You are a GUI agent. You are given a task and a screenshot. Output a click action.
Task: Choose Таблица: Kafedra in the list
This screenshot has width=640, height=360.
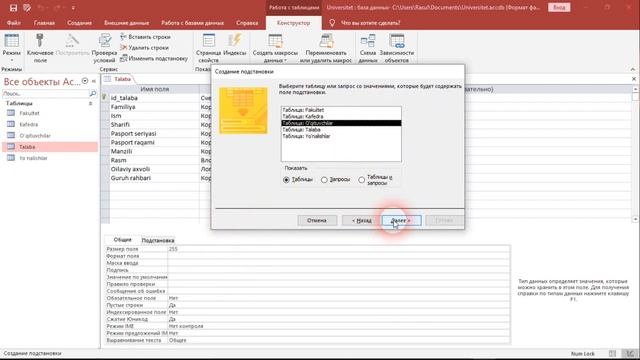pyautogui.click(x=341, y=116)
